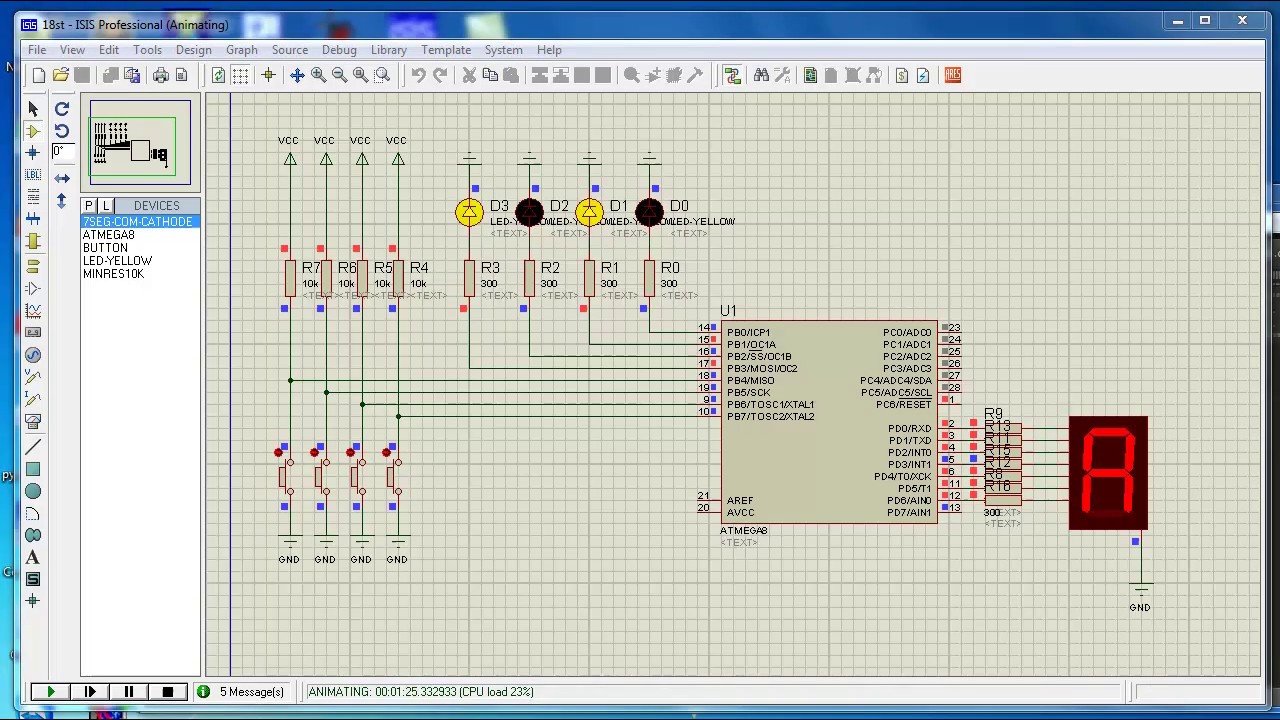
Task: Pan the view with the four-arrow icon
Action: coord(297,75)
